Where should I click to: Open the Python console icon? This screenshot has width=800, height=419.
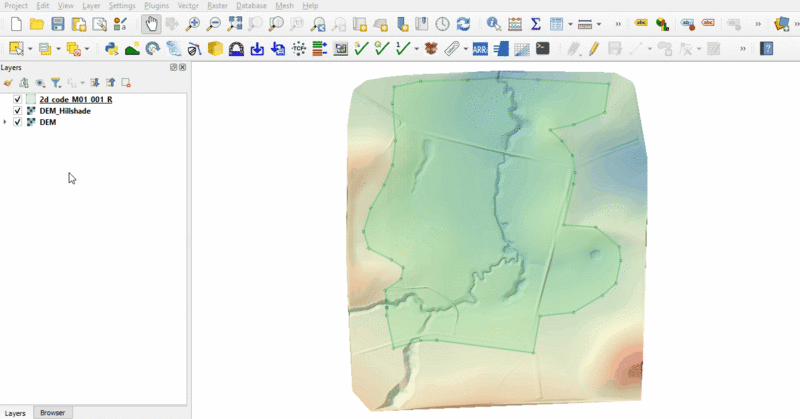[x=112, y=48]
